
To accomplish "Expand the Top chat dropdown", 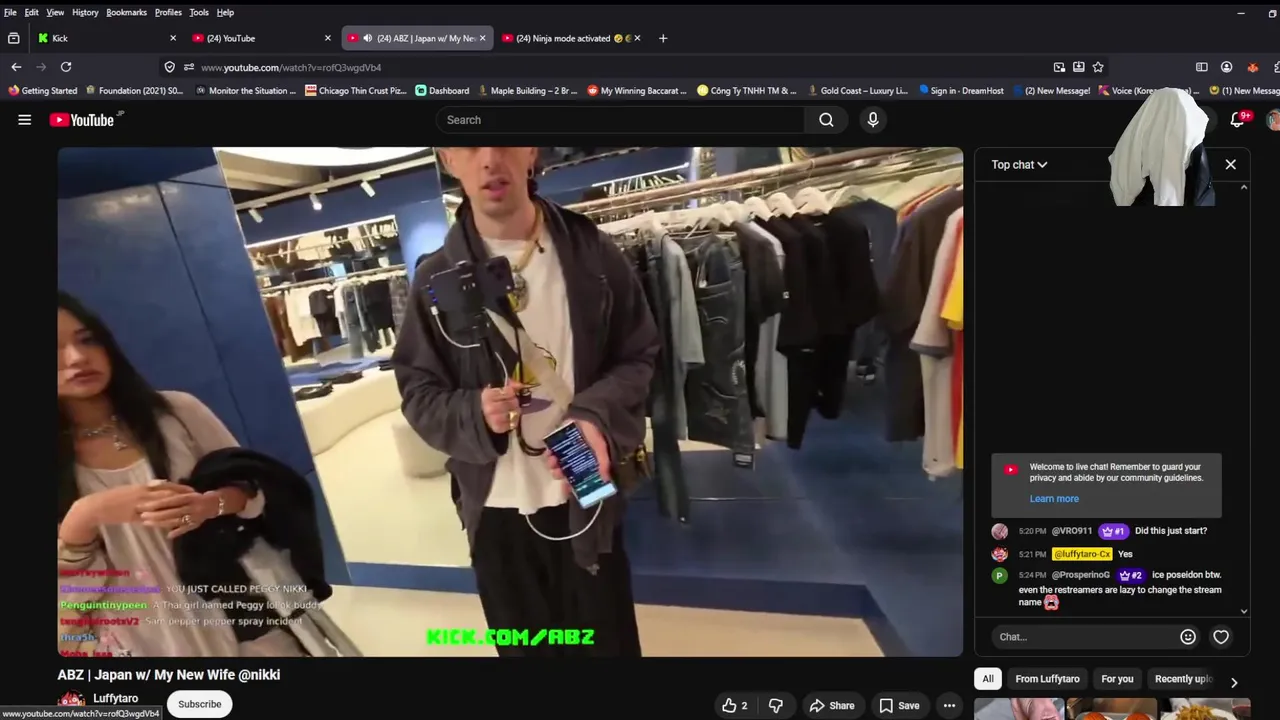I will tap(1019, 164).
